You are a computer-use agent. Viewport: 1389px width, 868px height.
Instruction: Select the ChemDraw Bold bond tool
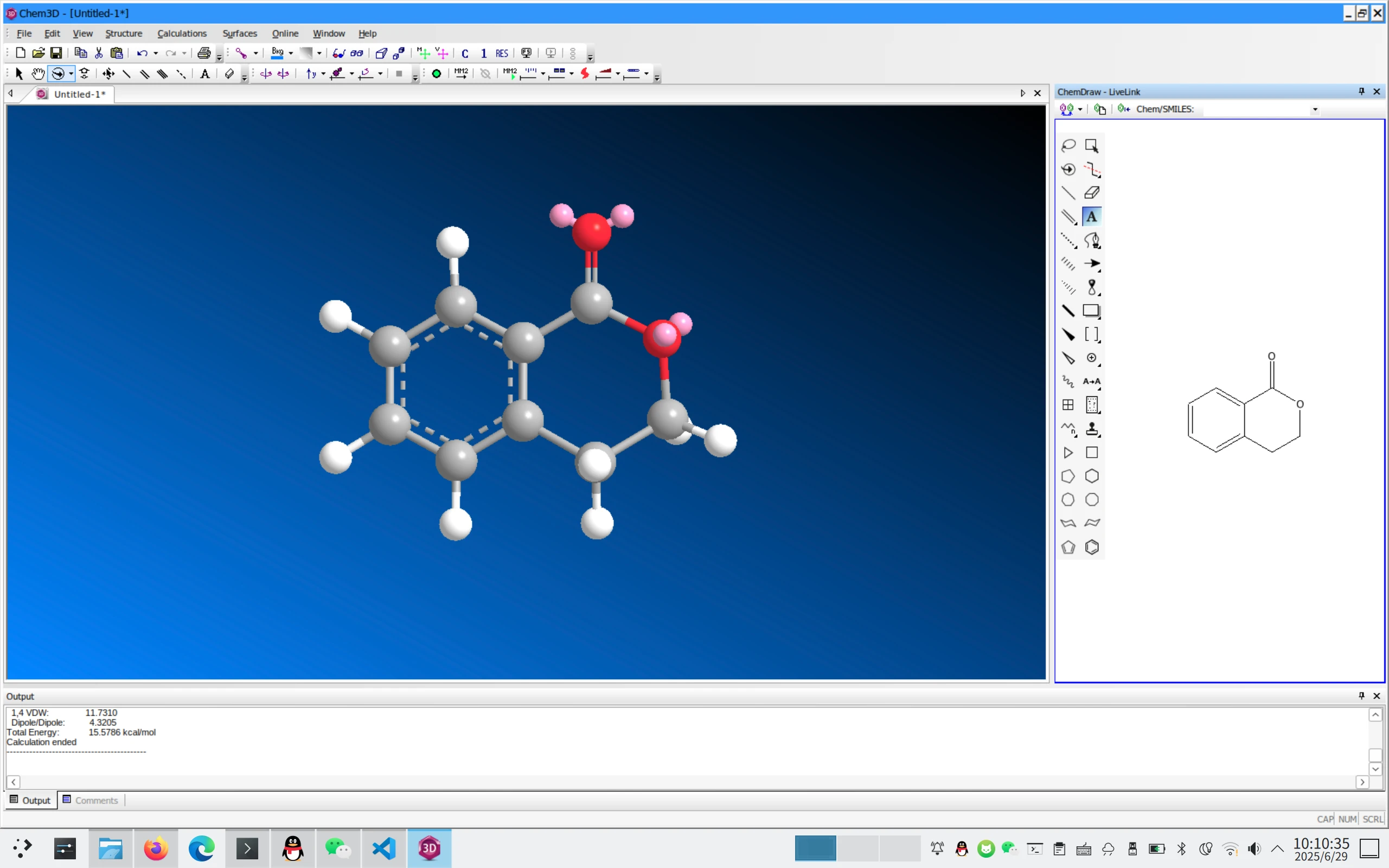click(x=1068, y=311)
